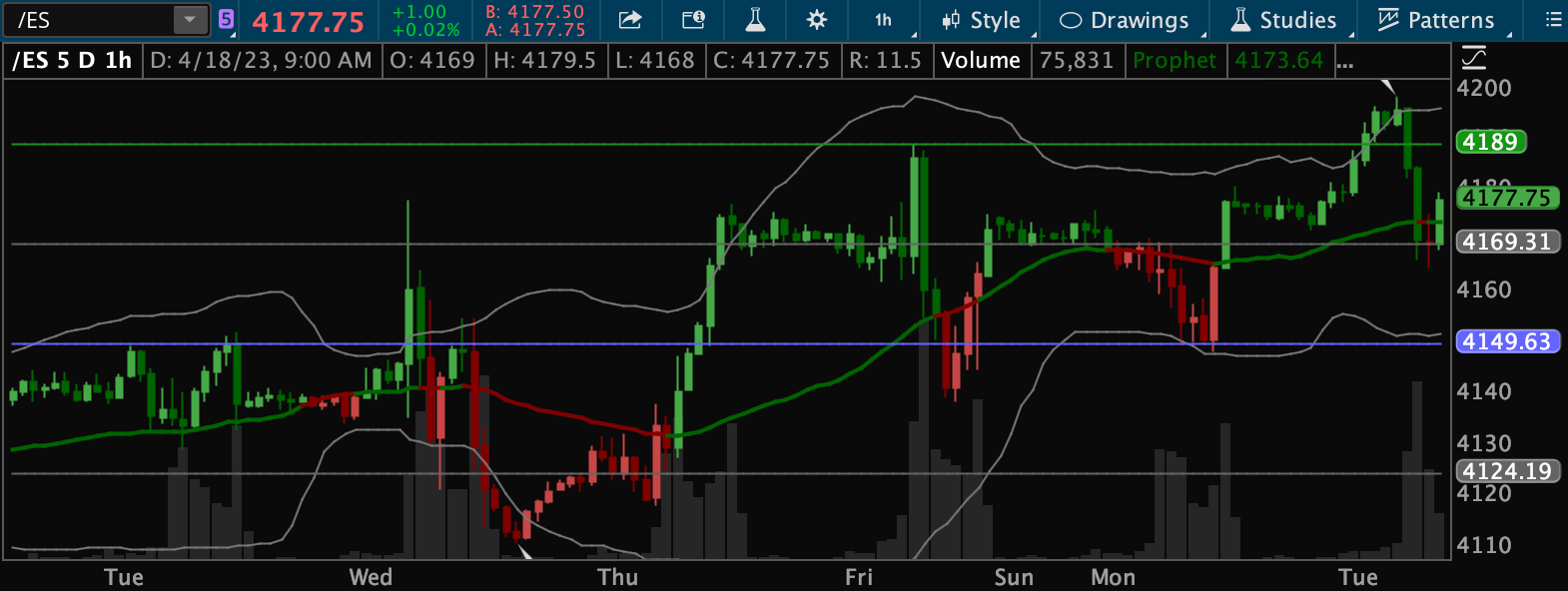Click the 4130 price axis label
This screenshot has height=591, width=1568.
[1484, 443]
